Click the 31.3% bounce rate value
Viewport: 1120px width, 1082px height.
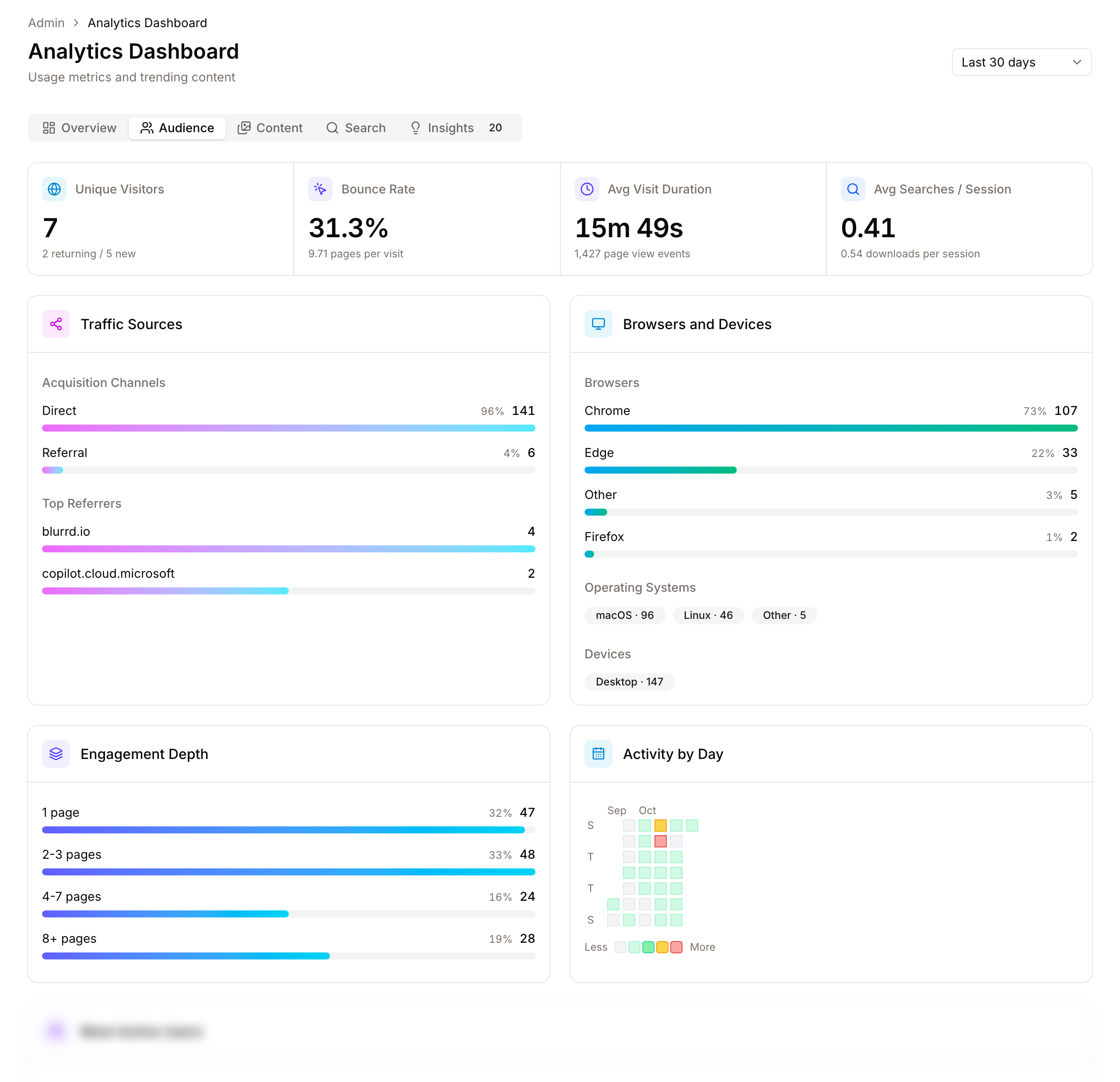point(349,228)
